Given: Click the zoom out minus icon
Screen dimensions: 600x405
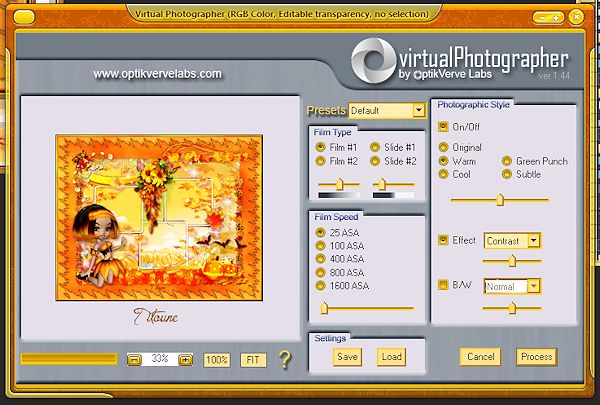Looking at the screenshot, I should [134, 360].
